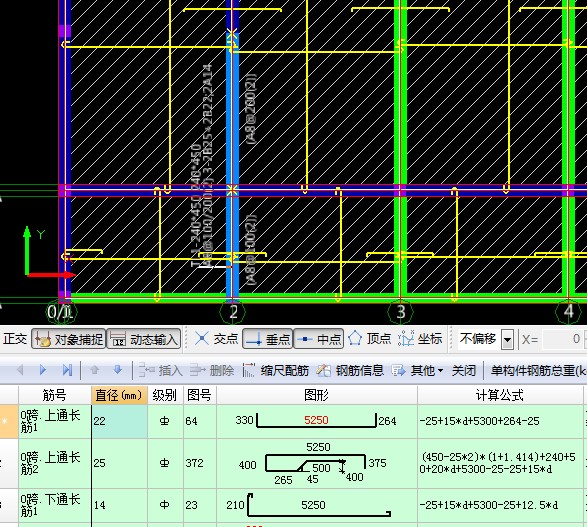The height and width of the screenshot is (527, 587).
Task: Move row up arrow icon
Action: tap(94, 371)
